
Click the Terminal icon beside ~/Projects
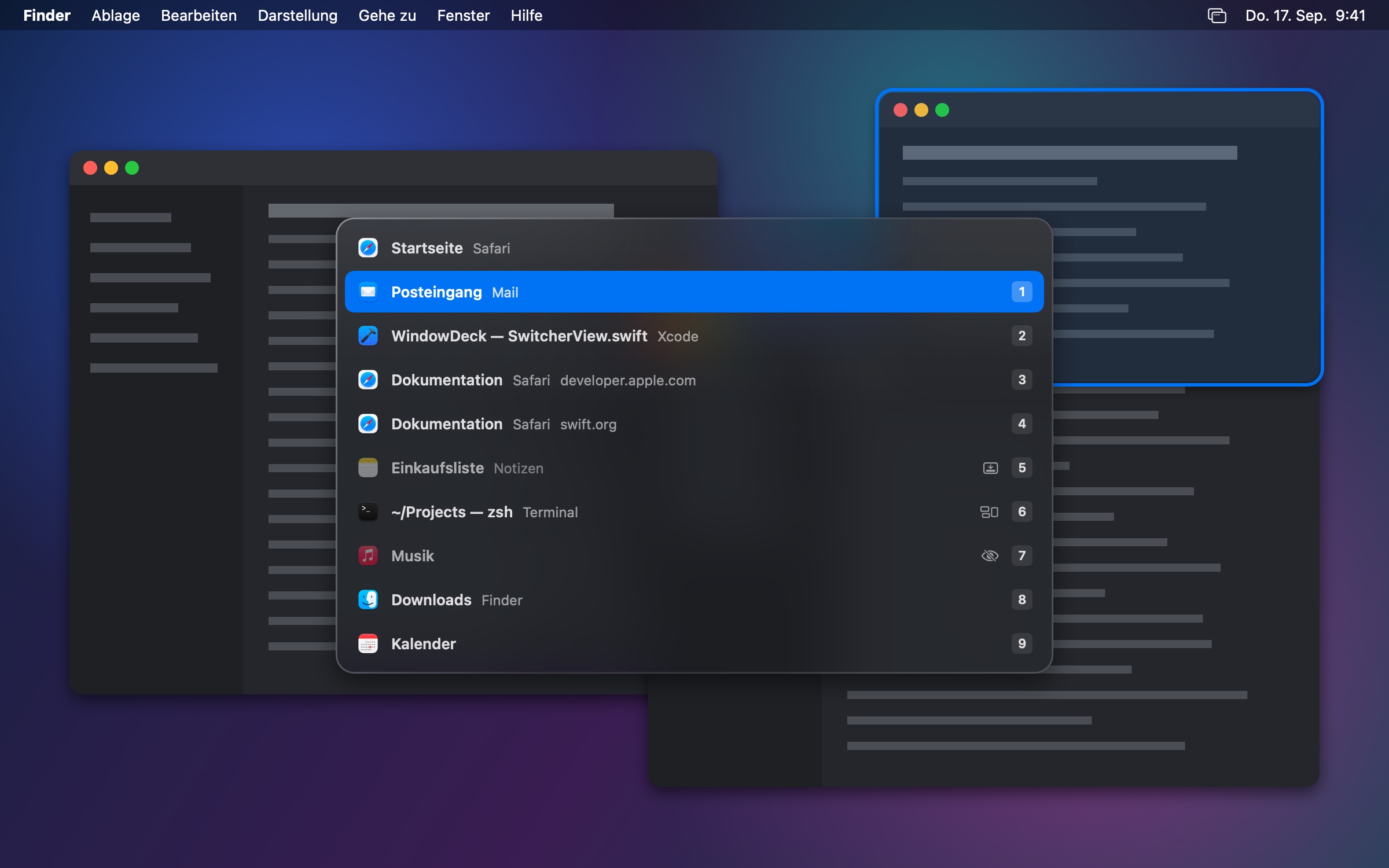(368, 512)
